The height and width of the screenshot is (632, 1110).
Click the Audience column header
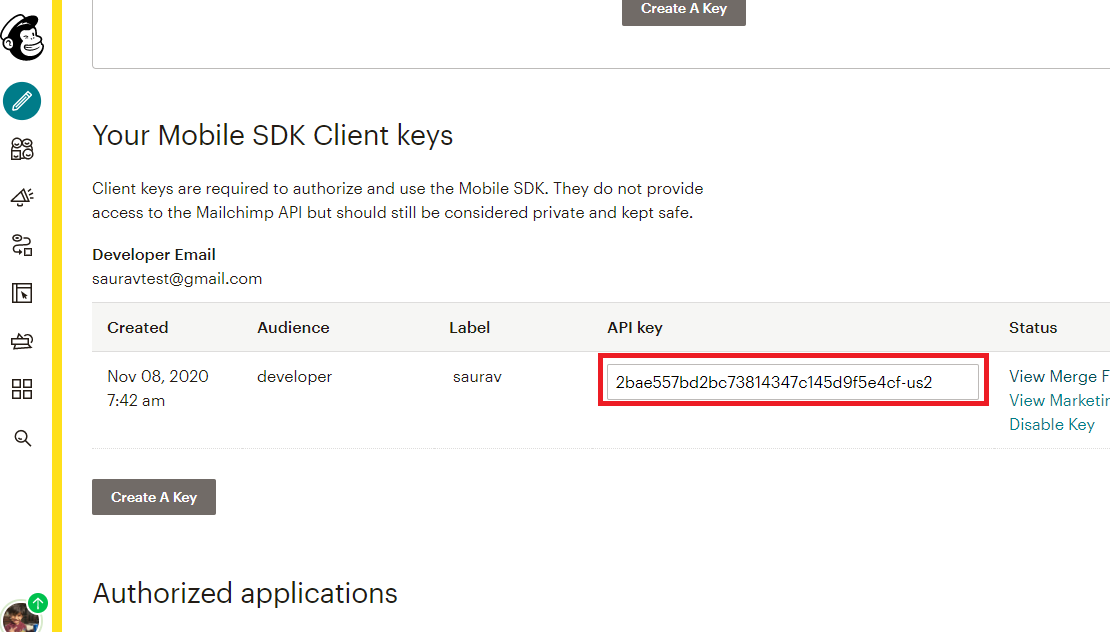tap(293, 328)
